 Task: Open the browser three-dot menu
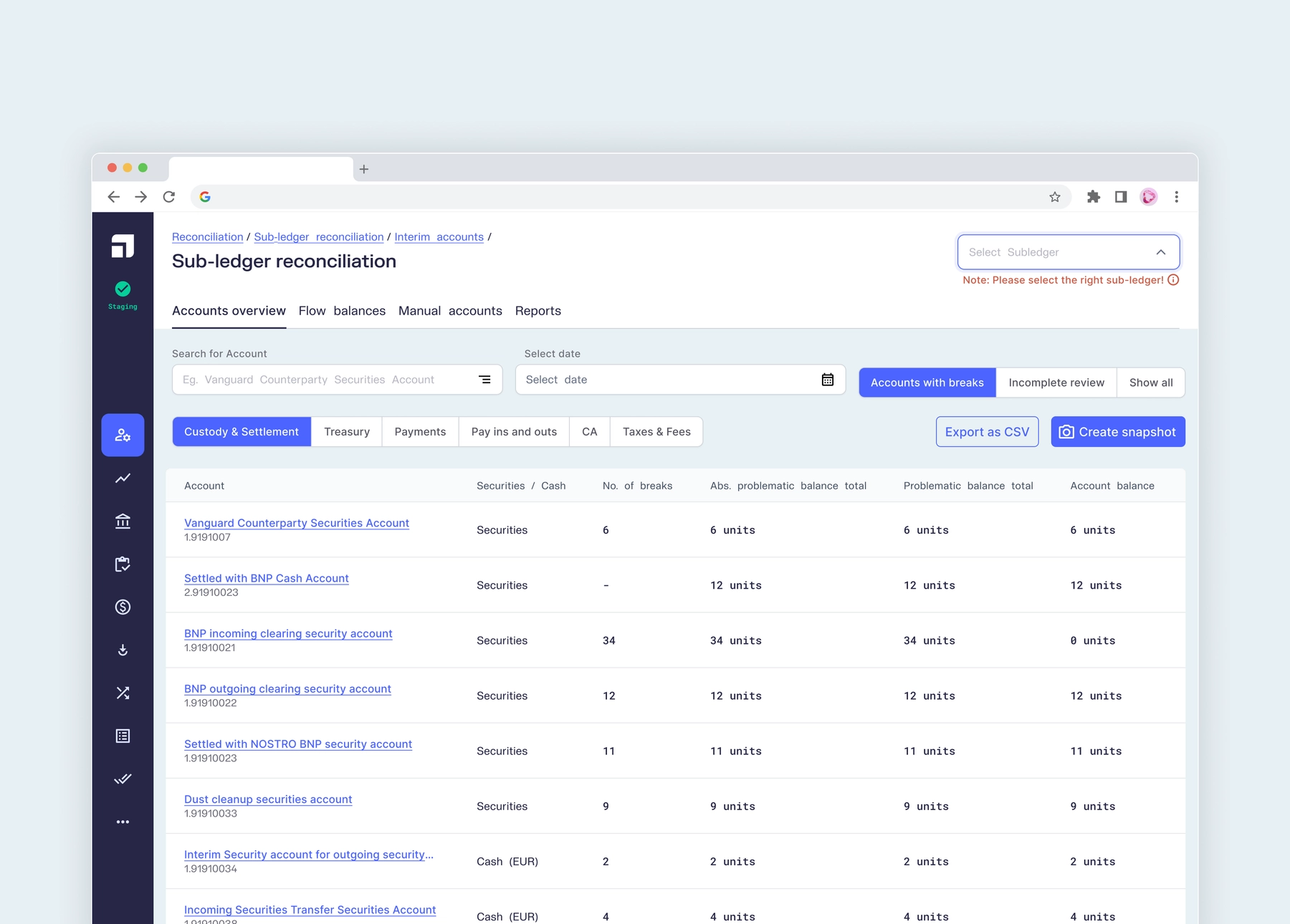[x=1176, y=197]
